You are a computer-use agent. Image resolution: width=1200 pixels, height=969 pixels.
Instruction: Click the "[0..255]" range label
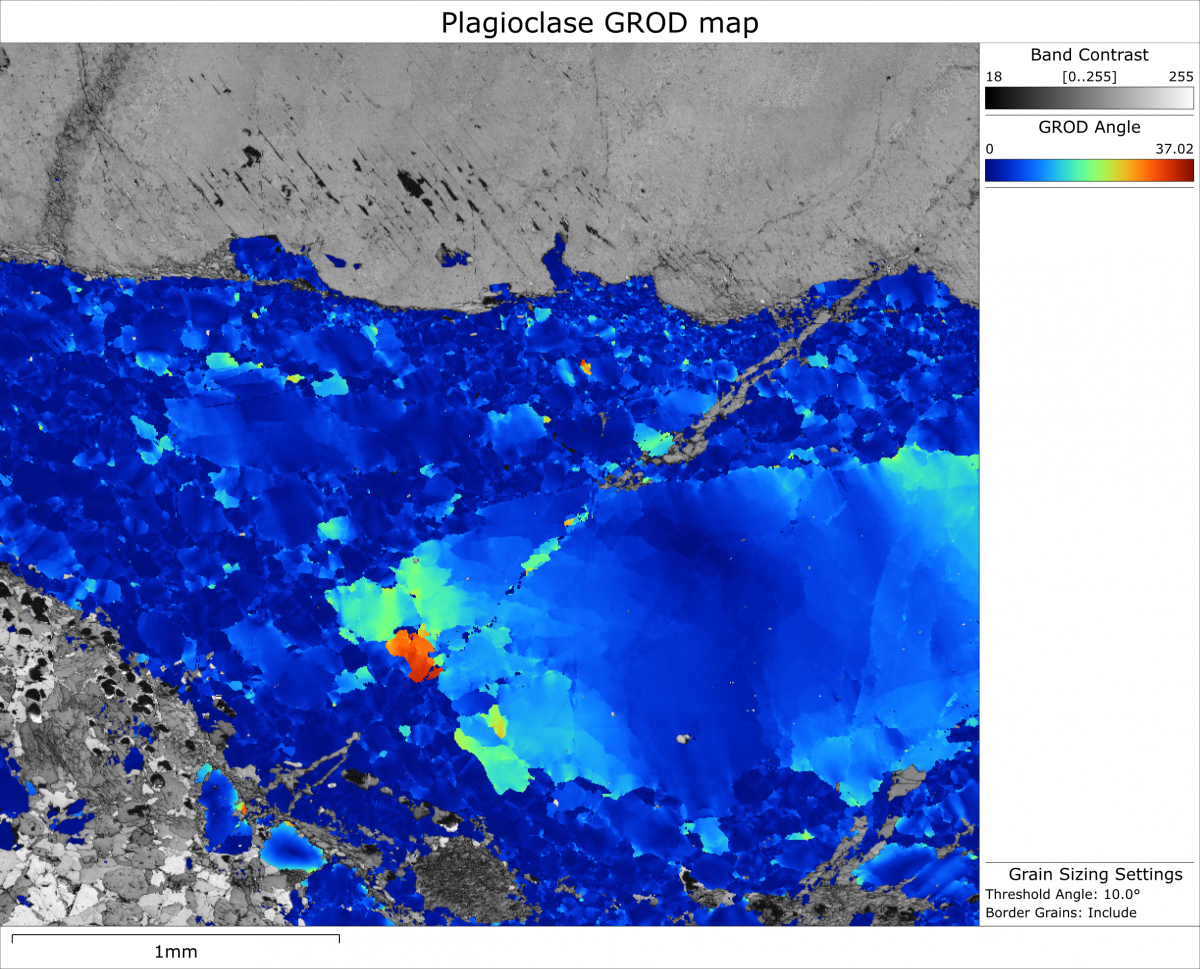[1088, 76]
